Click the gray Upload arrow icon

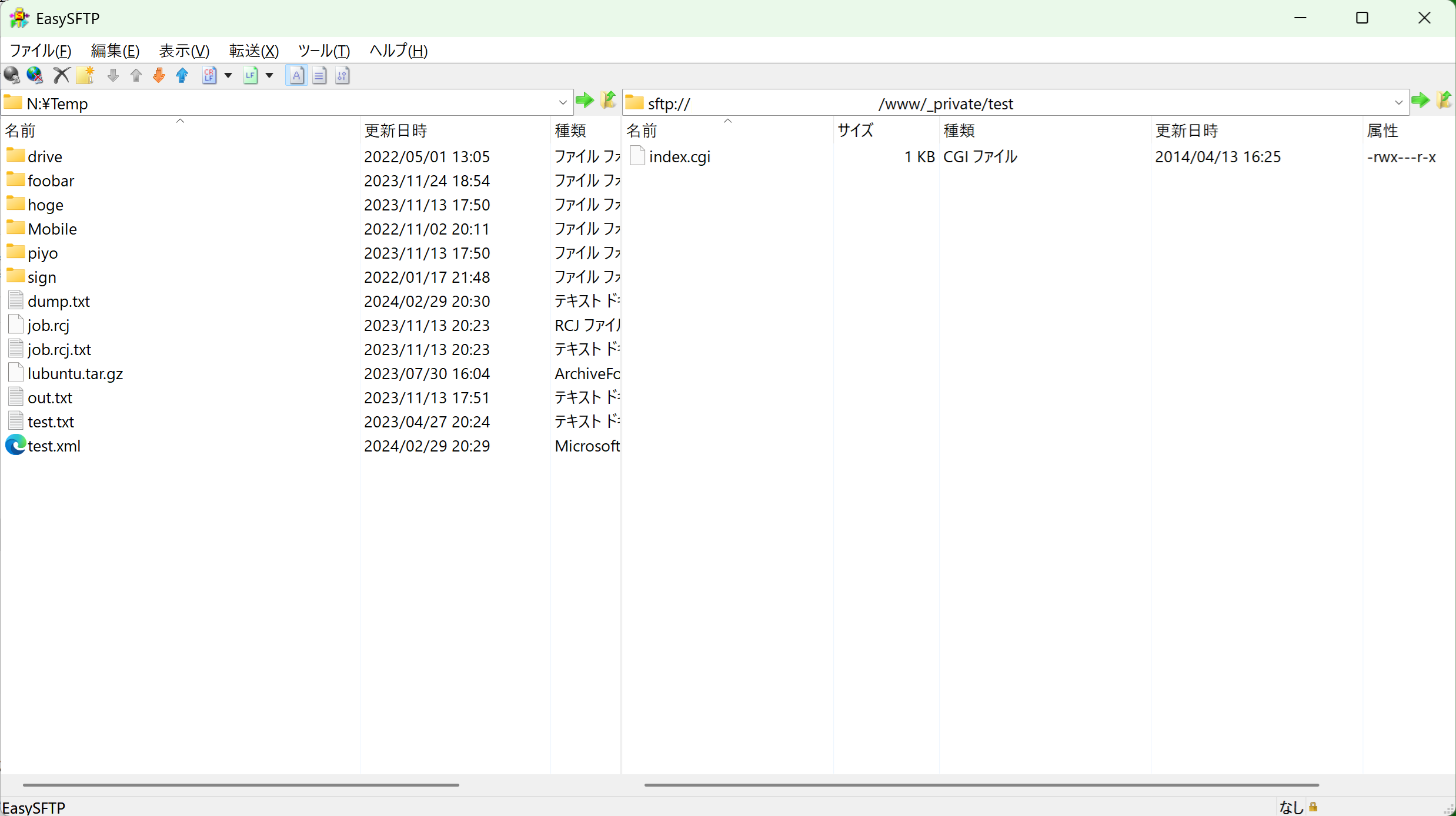tap(136, 75)
